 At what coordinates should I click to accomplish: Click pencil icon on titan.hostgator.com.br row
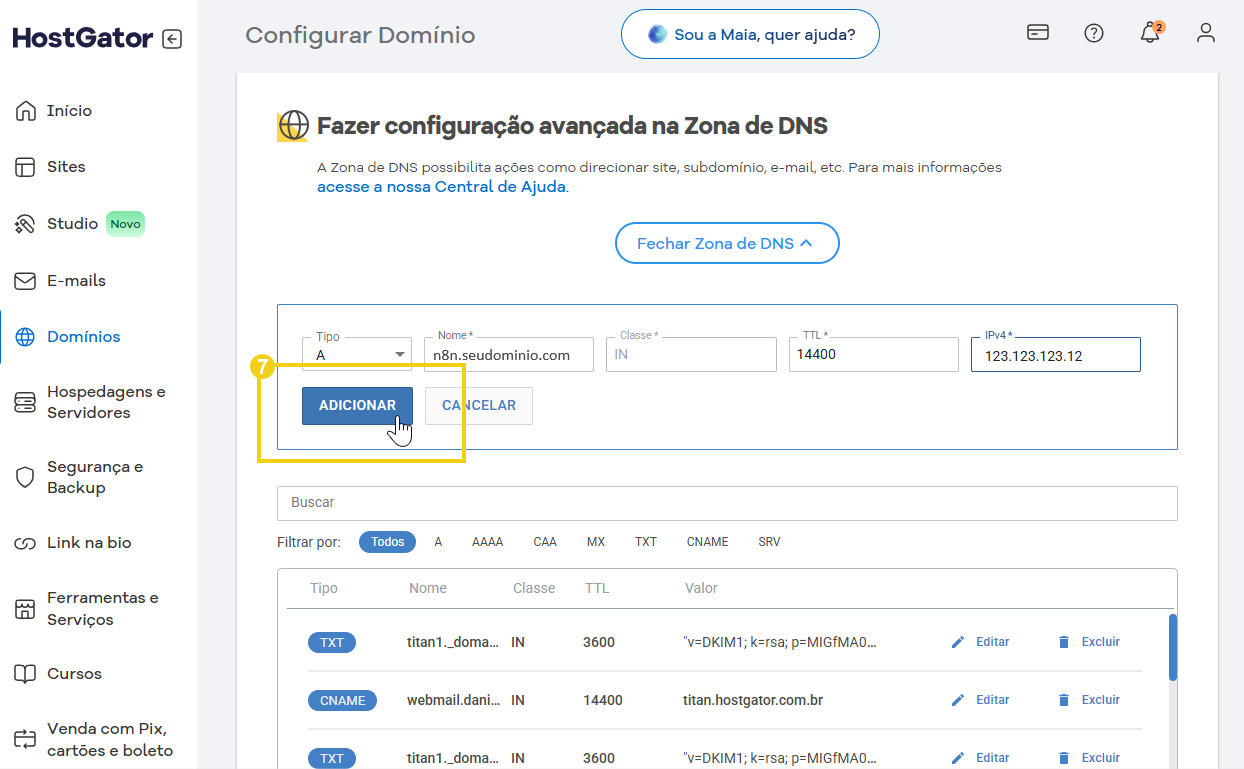click(958, 700)
